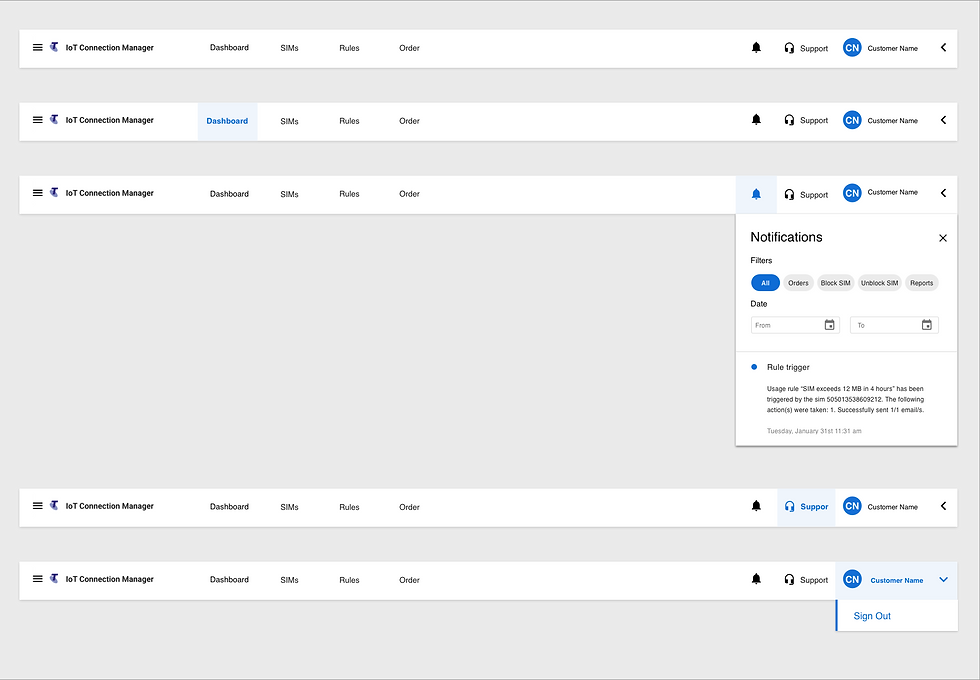The width and height of the screenshot is (980, 680).
Task: Select the All notifications filter chip
Action: pos(765,283)
